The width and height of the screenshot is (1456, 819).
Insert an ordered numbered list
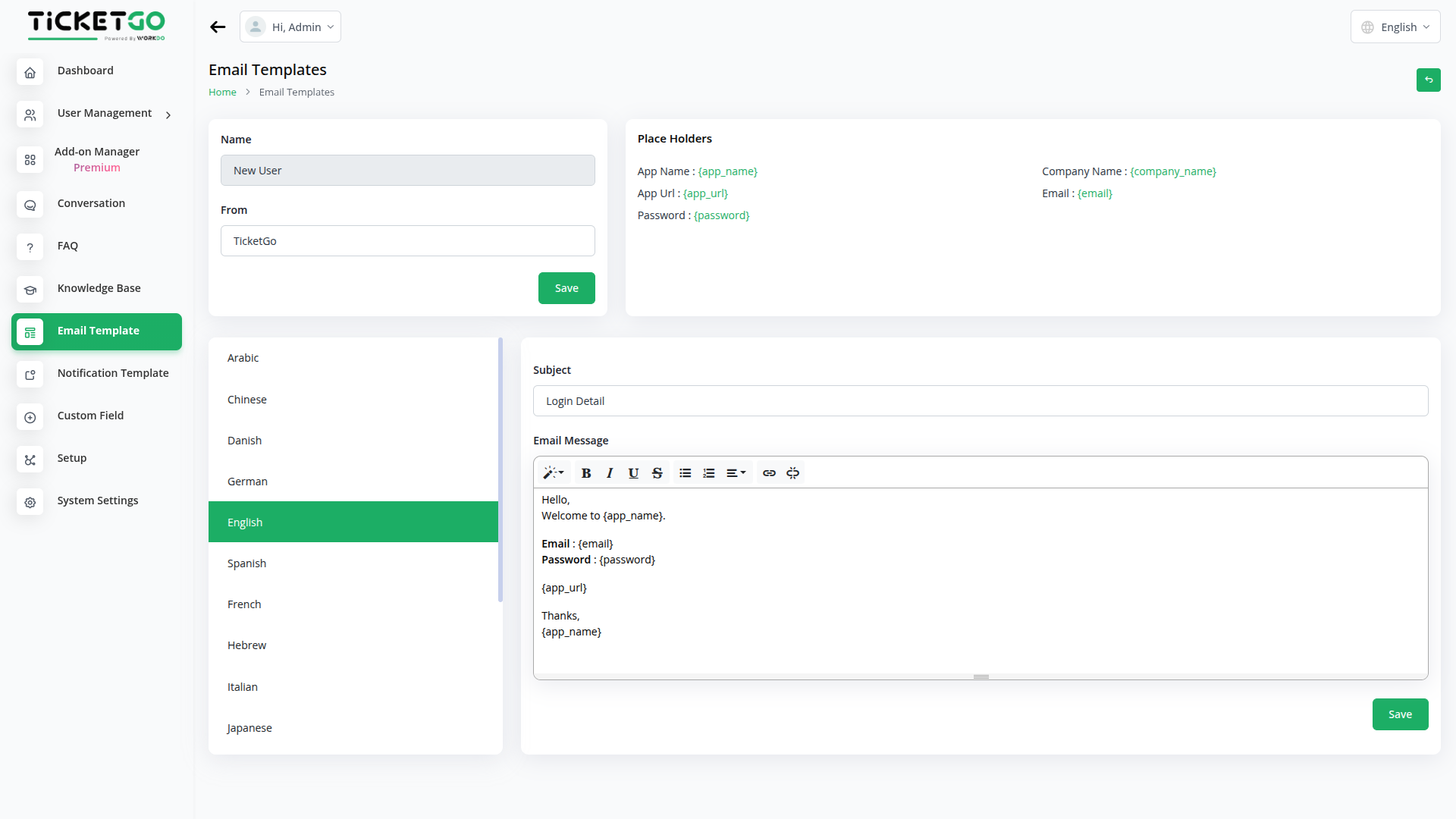click(709, 473)
